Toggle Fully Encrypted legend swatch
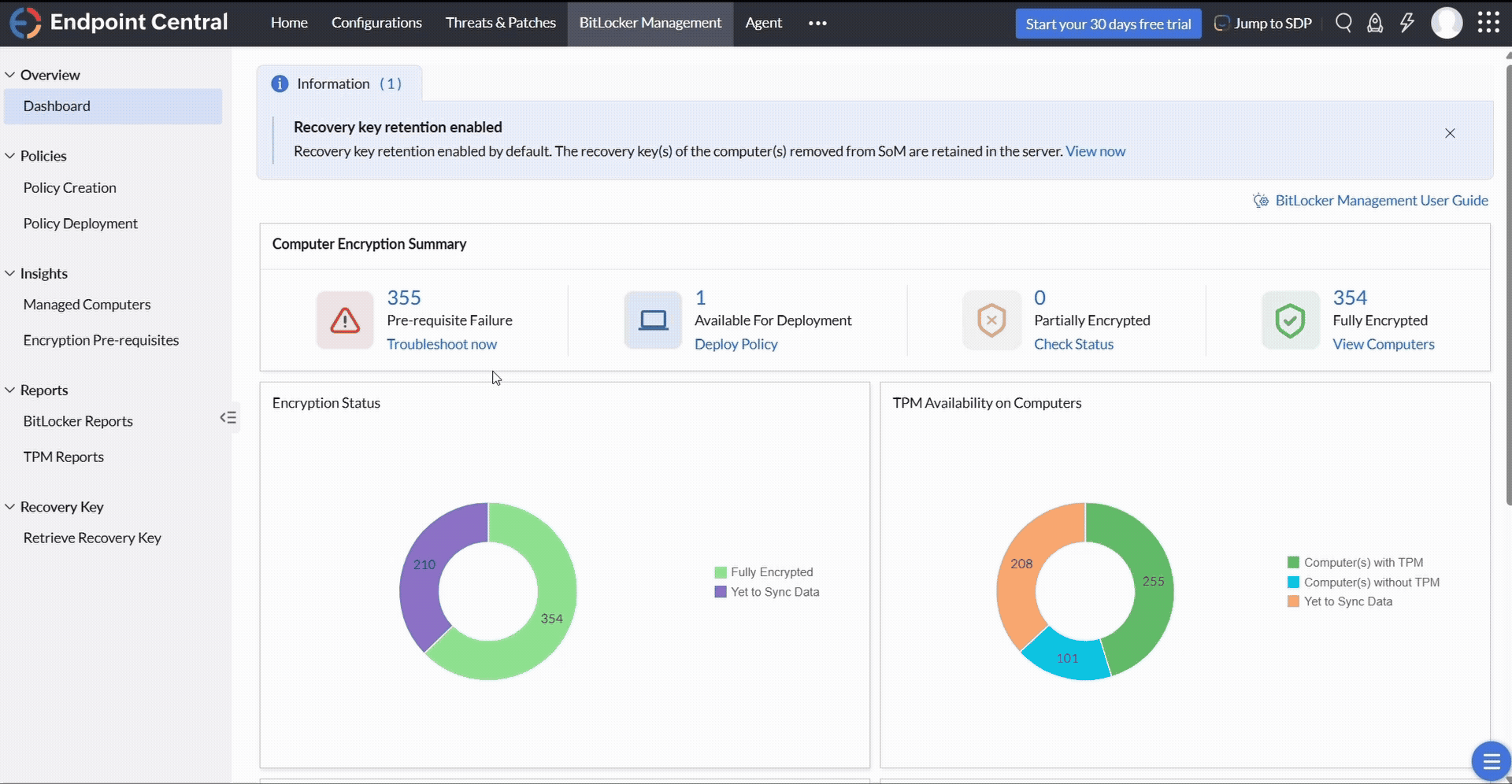The image size is (1512, 784). pyautogui.click(x=721, y=572)
